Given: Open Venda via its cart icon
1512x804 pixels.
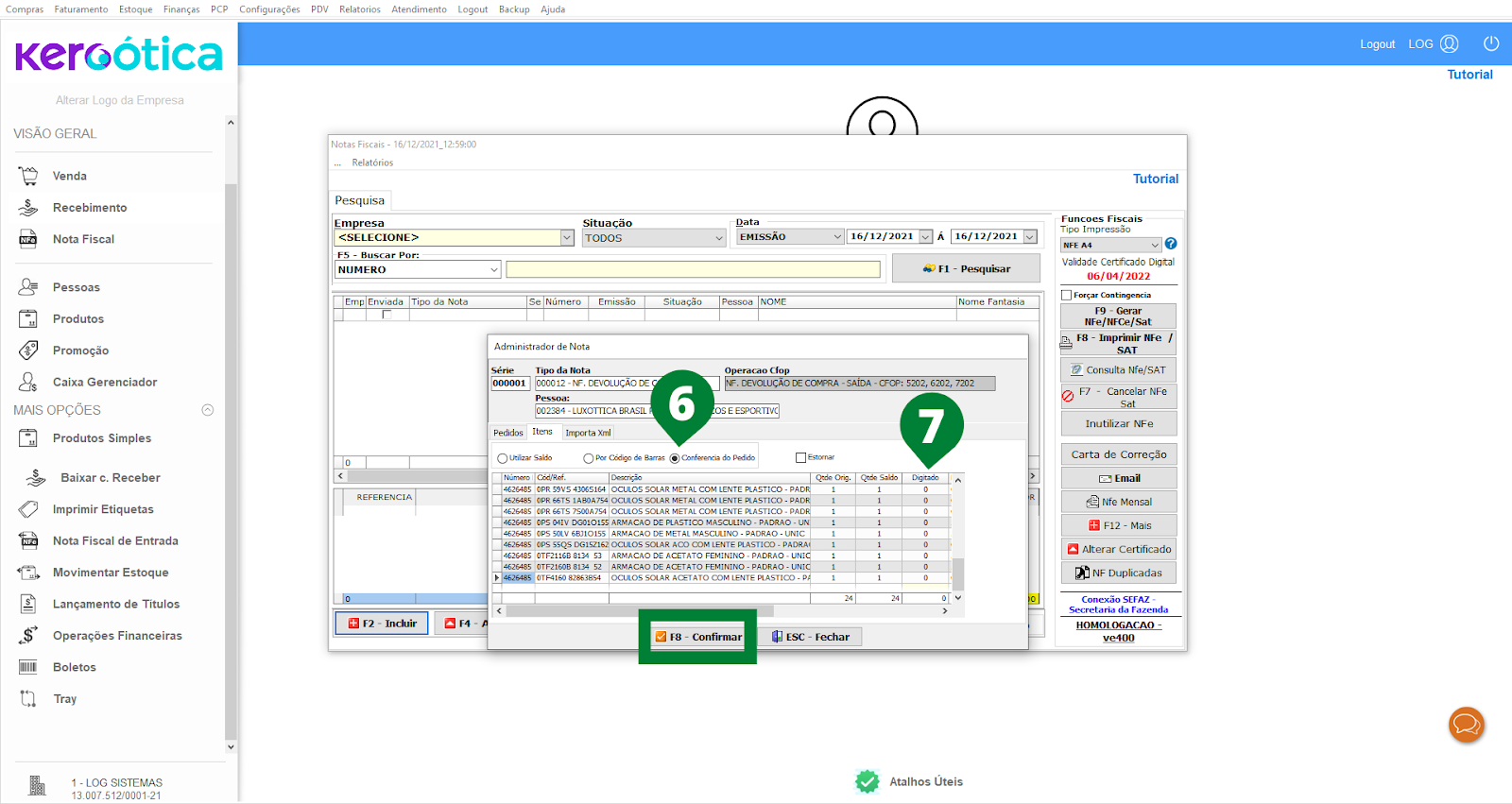Looking at the screenshot, I should (28, 176).
